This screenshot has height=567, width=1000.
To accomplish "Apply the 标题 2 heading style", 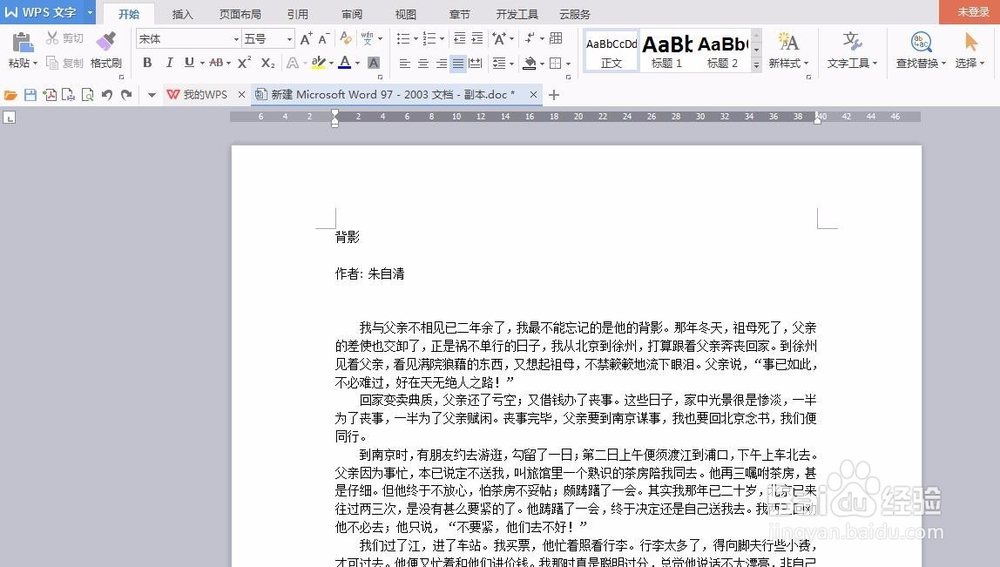I will [x=723, y=50].
